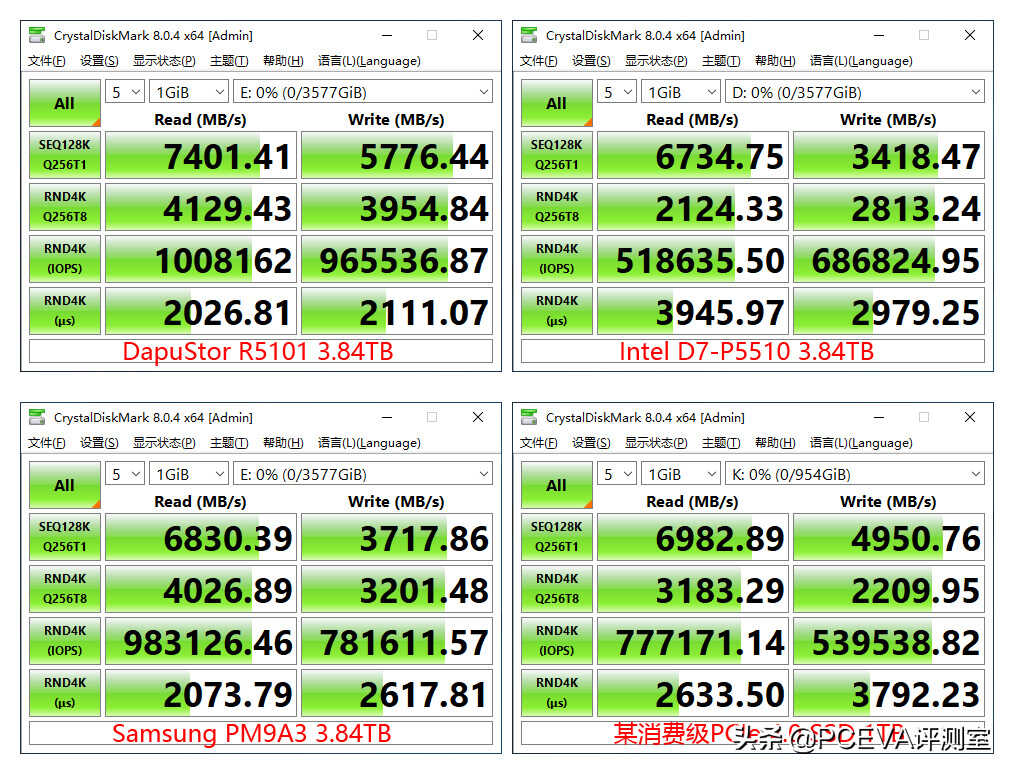Open 文件(F) menu in K: drive window
Screen dimensions: 1014x774
click(539, 443)
